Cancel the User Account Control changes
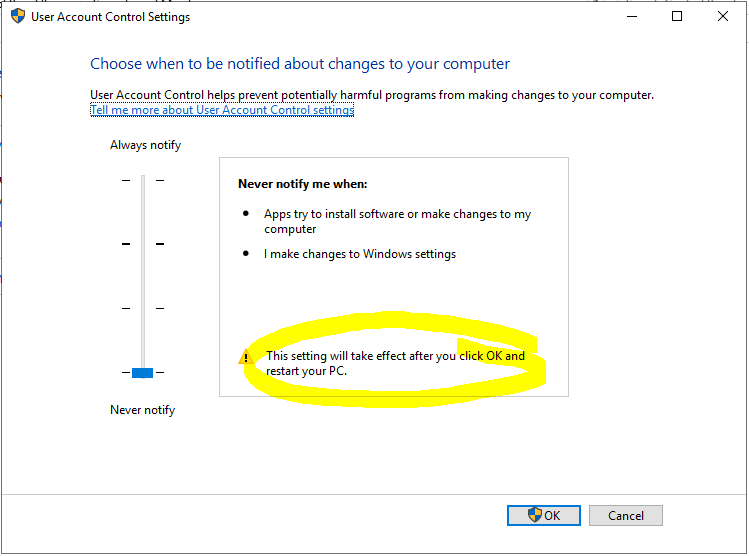This screenshot has width=749, height=556. [626, 515]
